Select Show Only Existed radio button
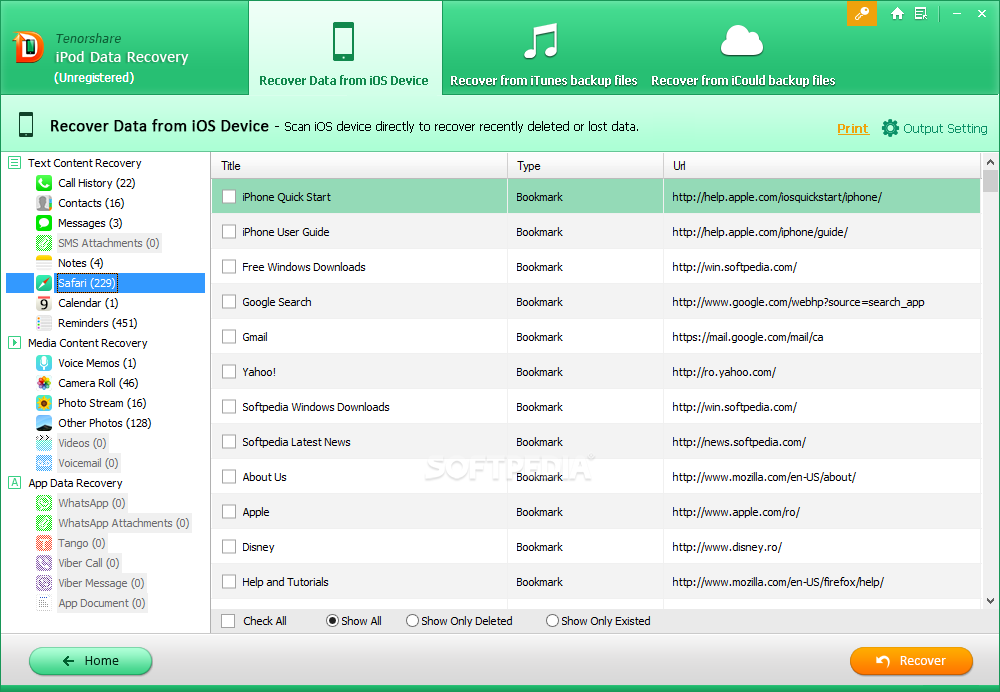Viewport: 1000px width, 692px height. click(x=552, y=621)
